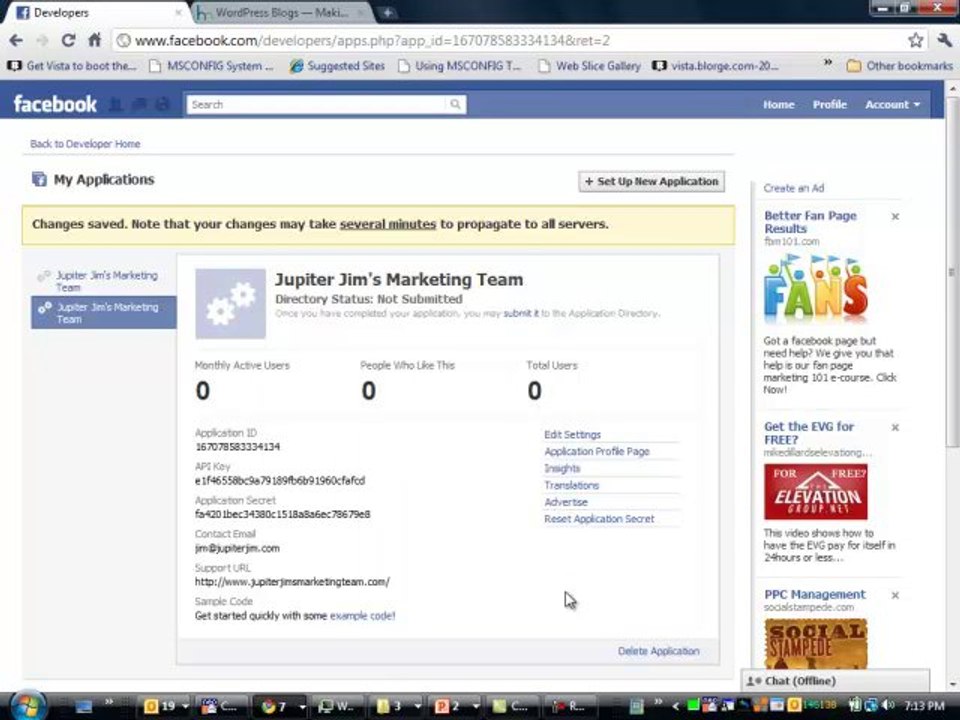Open PowerPoint taskbar group
This screenshot has height=720, width=960.
(457, 706)
